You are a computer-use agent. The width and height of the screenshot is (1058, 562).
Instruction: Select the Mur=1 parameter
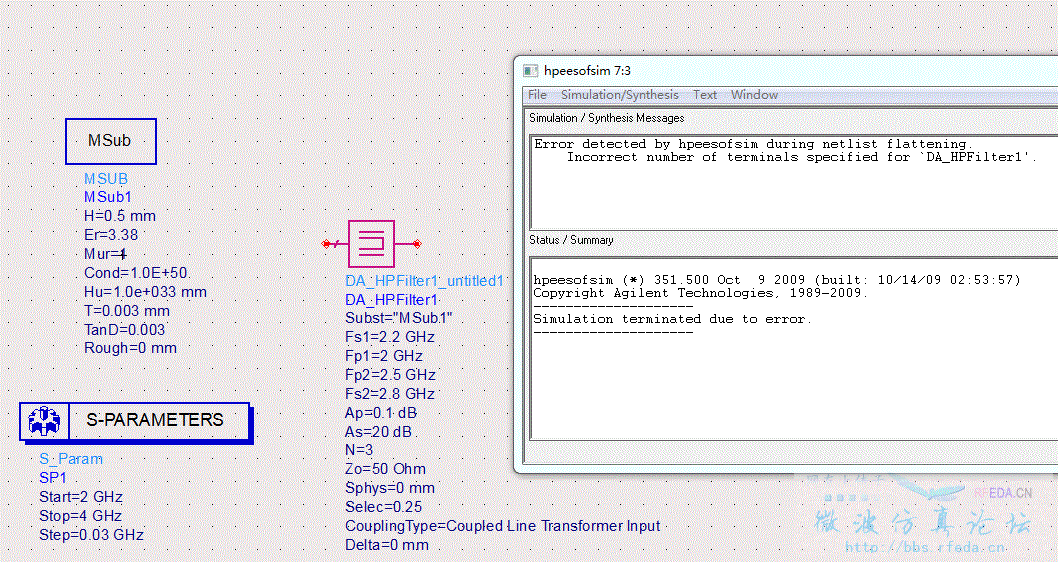[x=105, y=254]
